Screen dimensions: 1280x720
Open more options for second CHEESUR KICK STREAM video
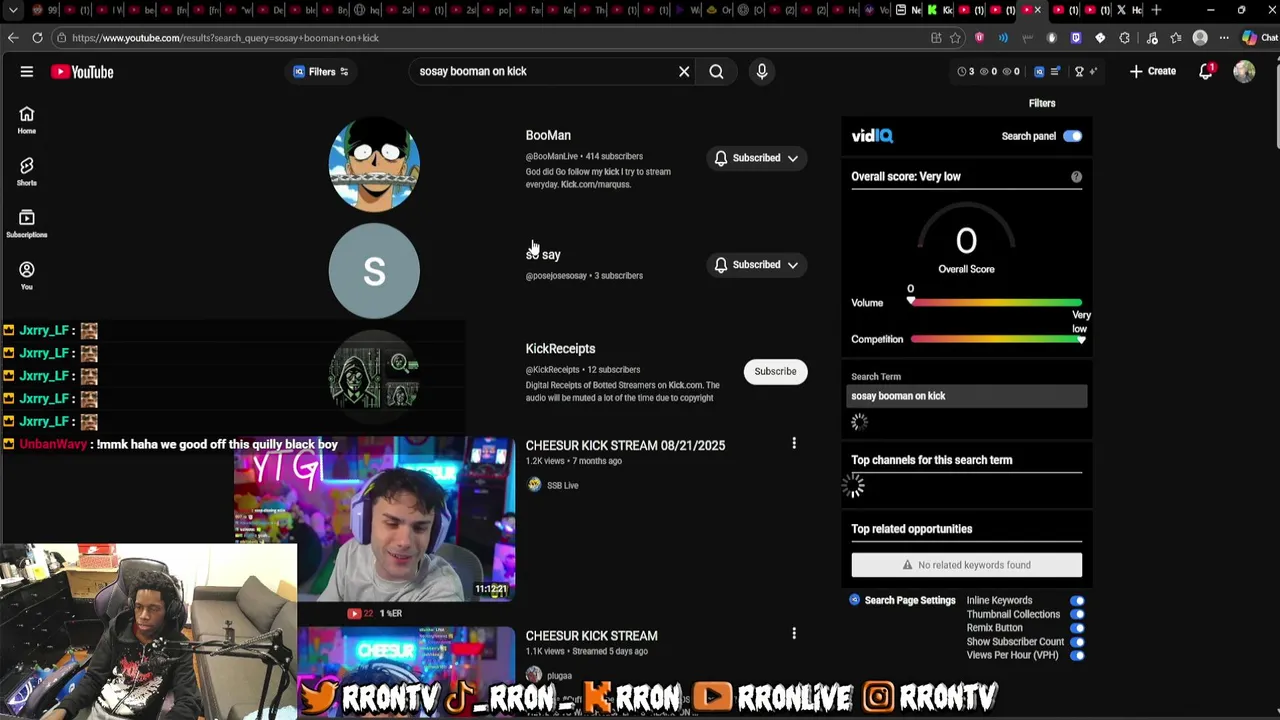point(794,633)
